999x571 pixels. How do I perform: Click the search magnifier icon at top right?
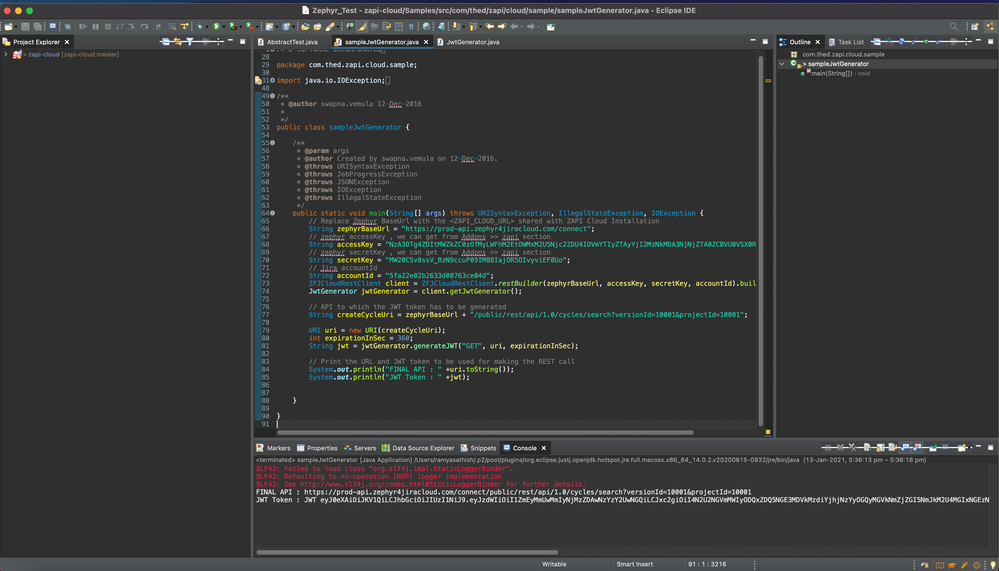pos(954,26)
